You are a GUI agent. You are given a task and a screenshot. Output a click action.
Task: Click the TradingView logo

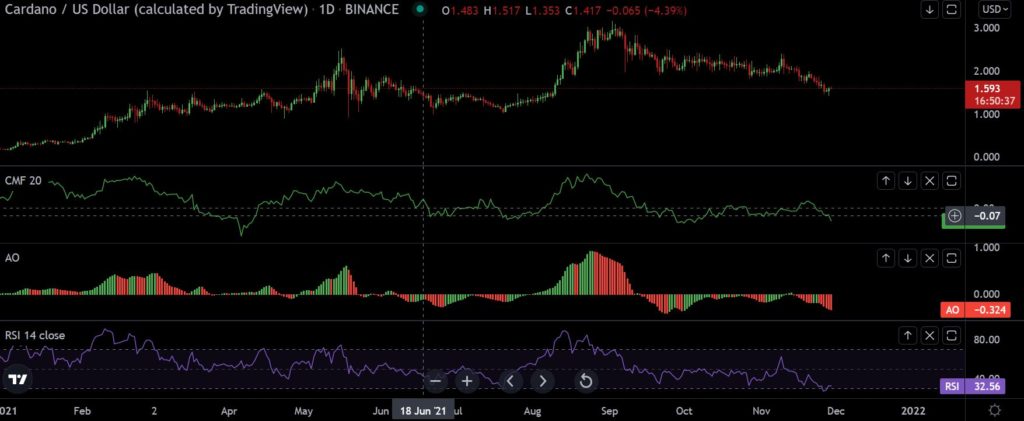point(18,381)
